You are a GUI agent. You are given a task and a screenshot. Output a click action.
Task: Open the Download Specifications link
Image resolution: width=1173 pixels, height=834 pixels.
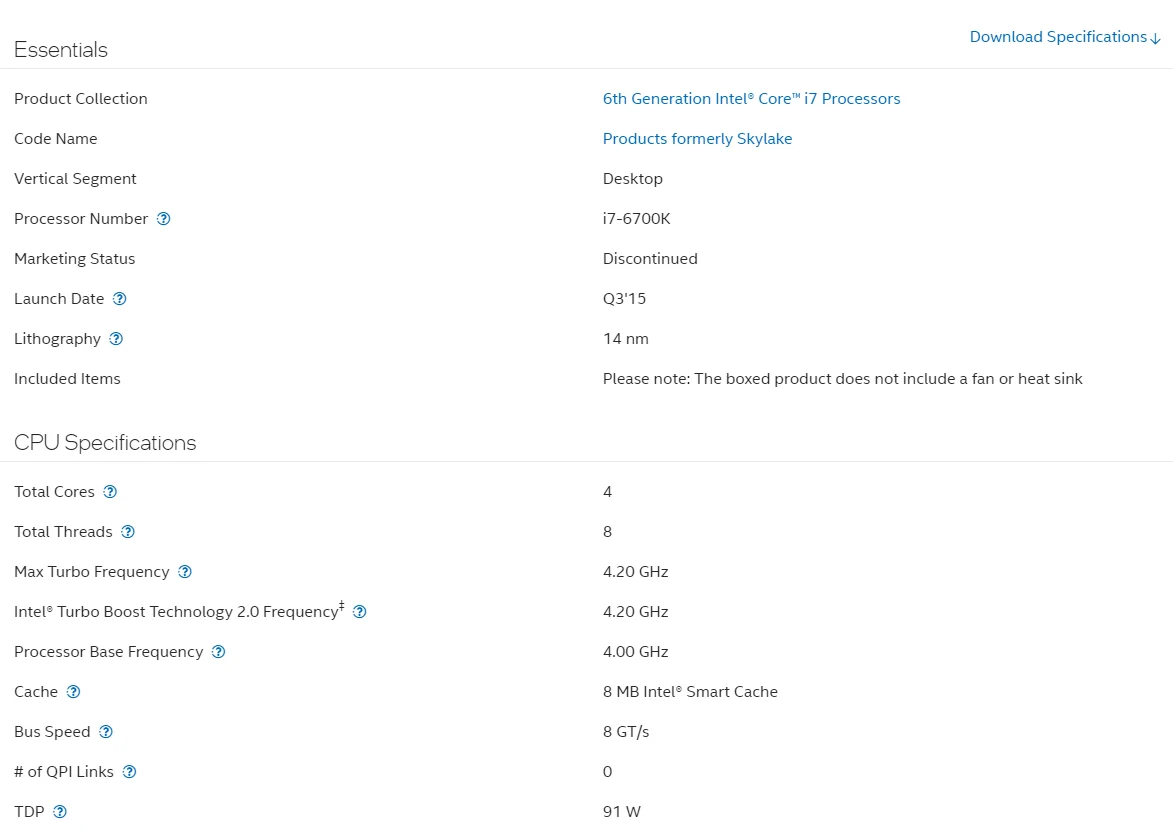[1058, 37]
